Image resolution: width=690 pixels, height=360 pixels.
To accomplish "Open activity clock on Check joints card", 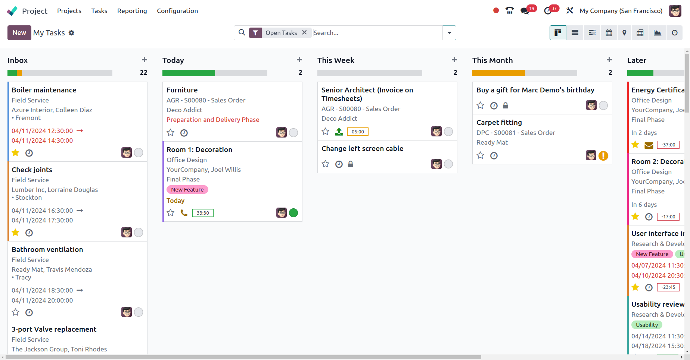I will 29,232.
